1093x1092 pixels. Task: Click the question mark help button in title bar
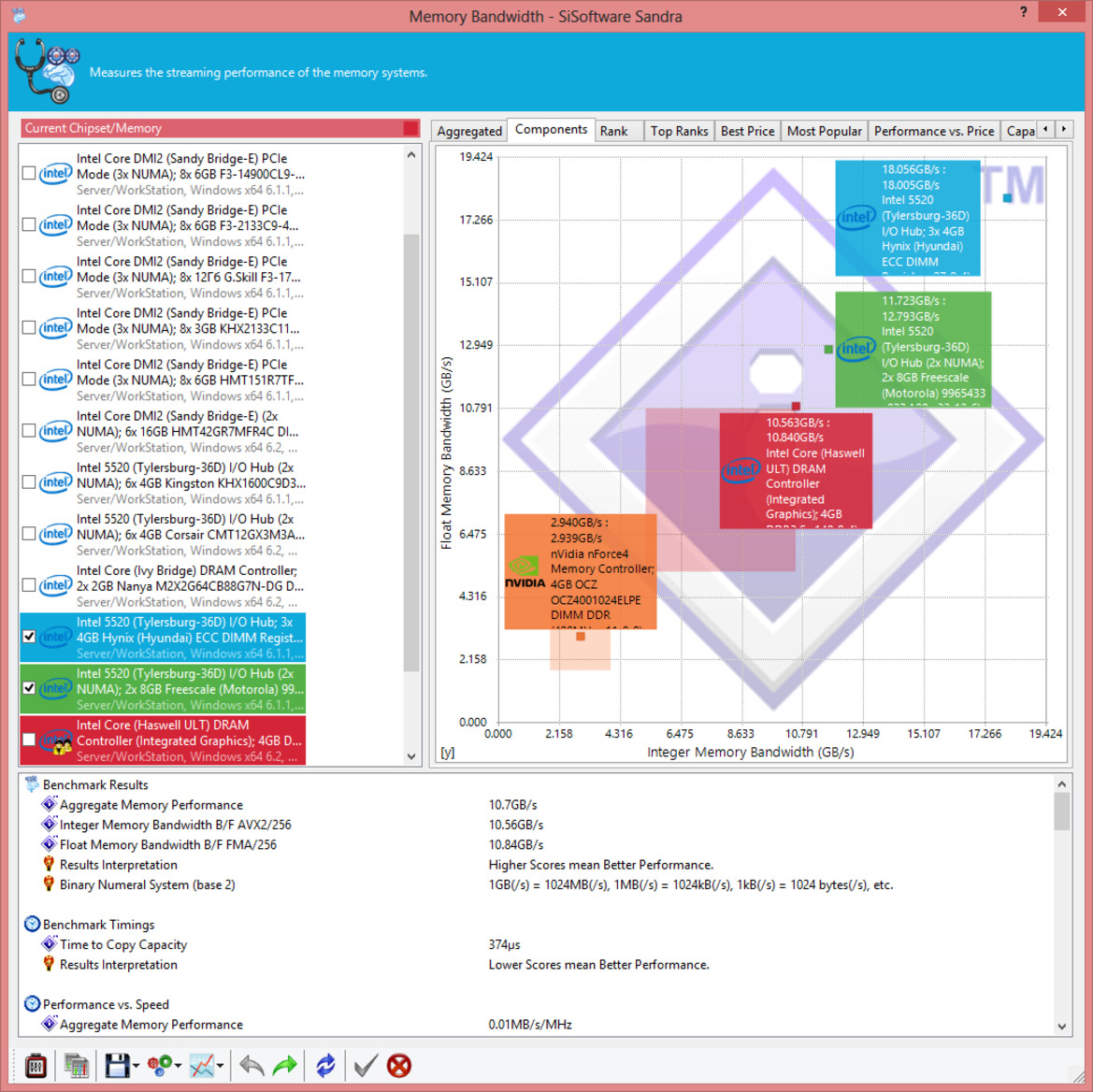point(1023,12)
